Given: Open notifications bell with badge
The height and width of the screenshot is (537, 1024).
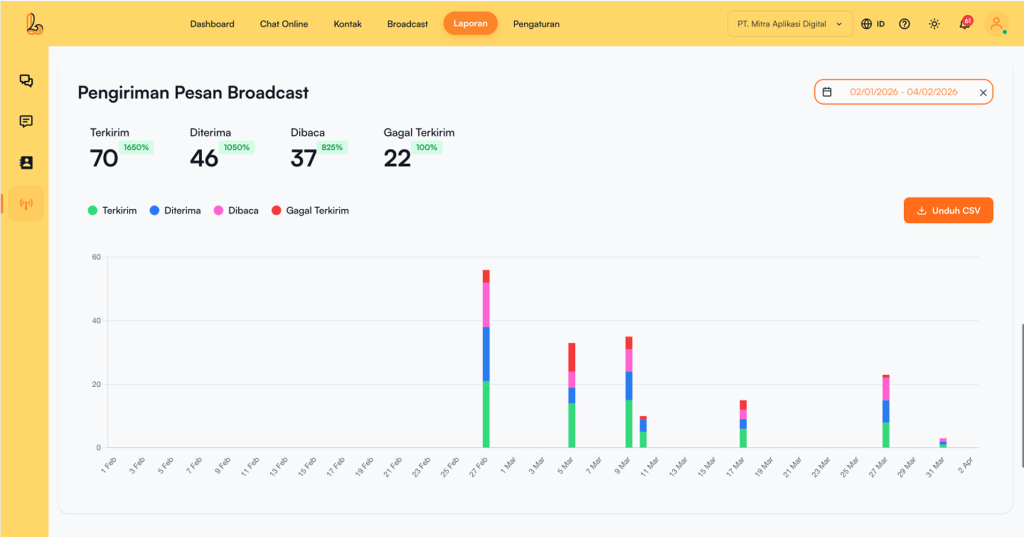Looking at the screenshot, I should [964, 24].
